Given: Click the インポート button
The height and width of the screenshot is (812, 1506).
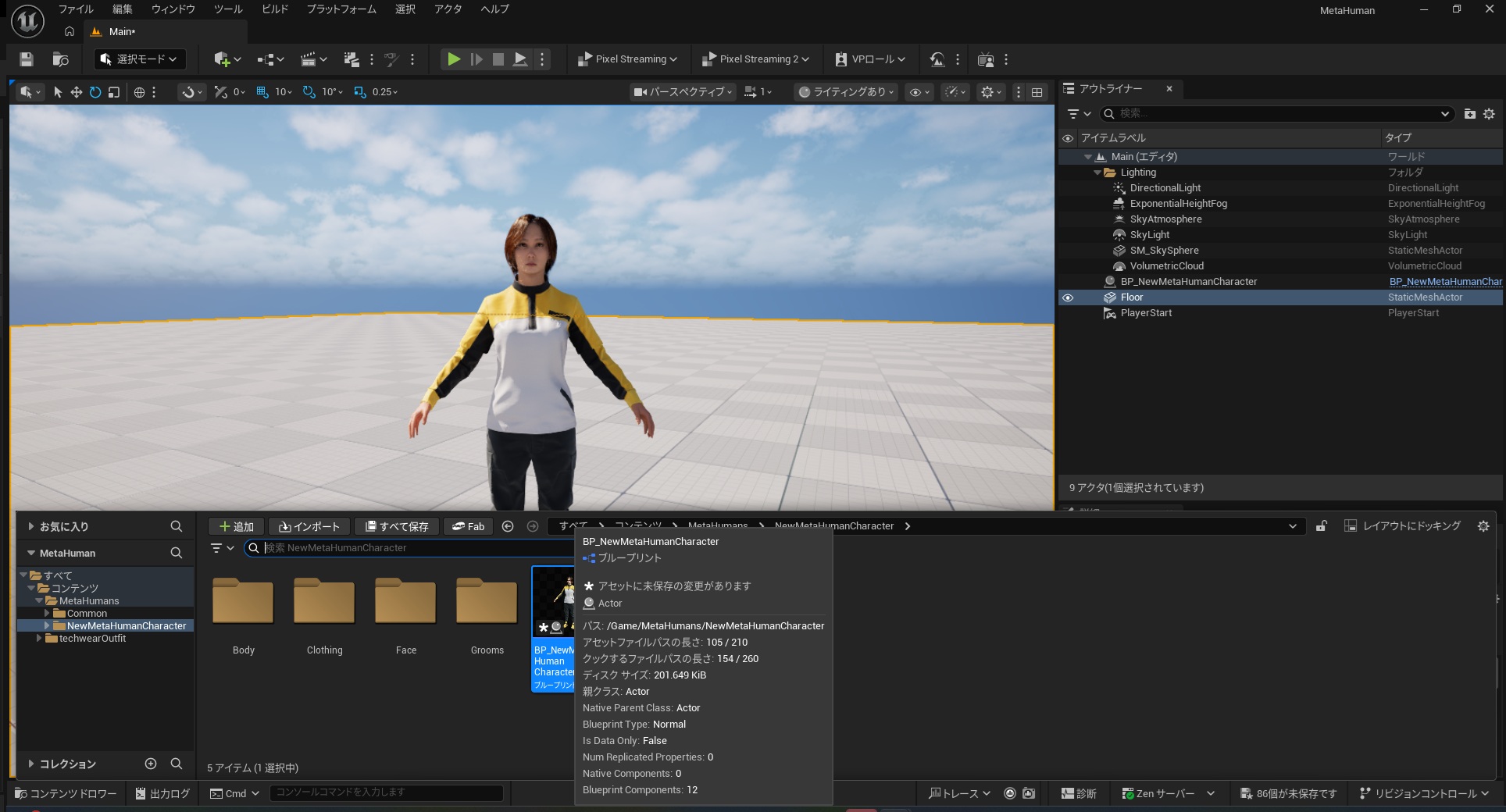Looking at the screenshot, I should [x=309, y=526].
